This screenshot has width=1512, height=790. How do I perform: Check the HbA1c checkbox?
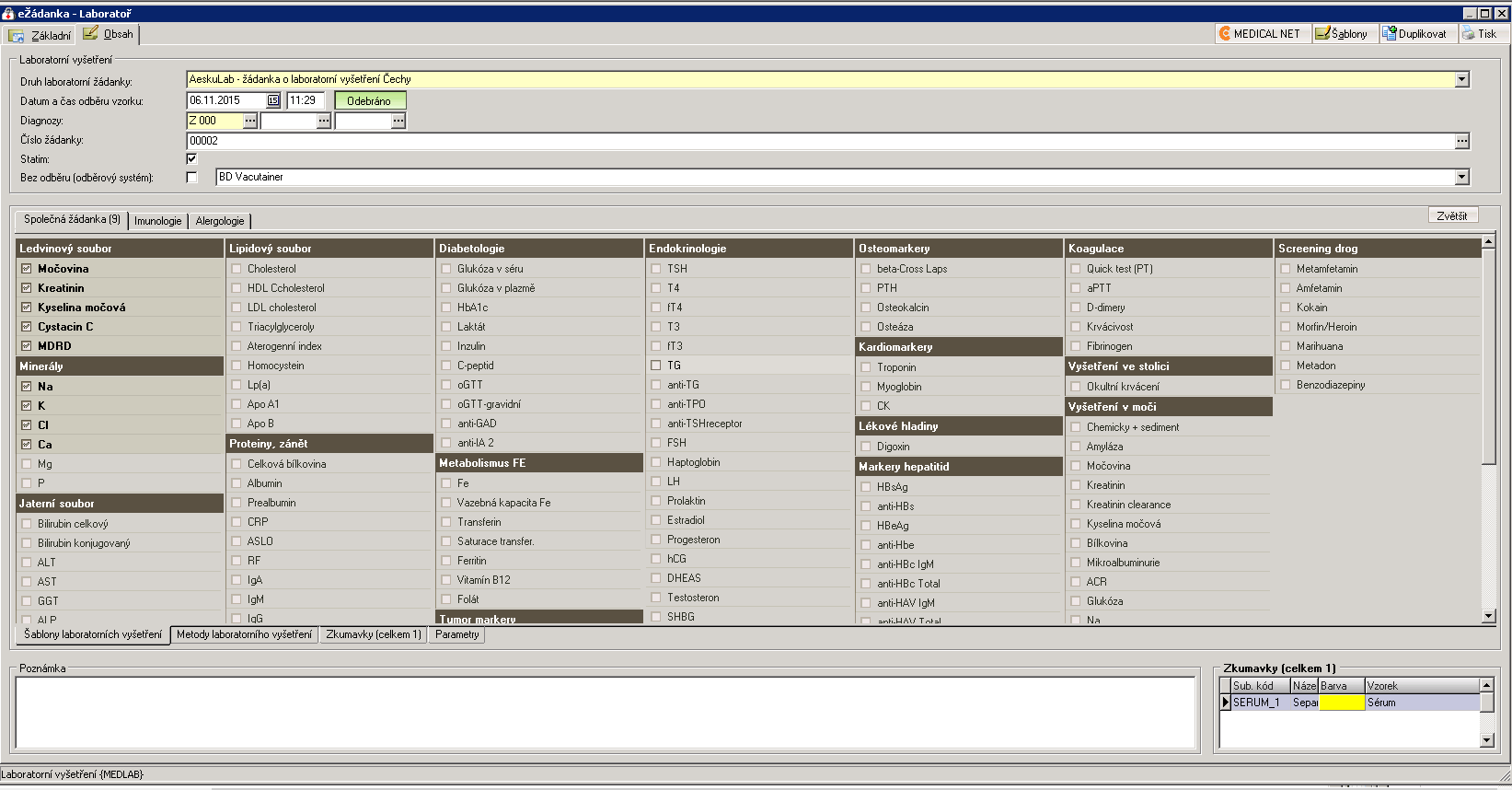(x=446, y=308)
